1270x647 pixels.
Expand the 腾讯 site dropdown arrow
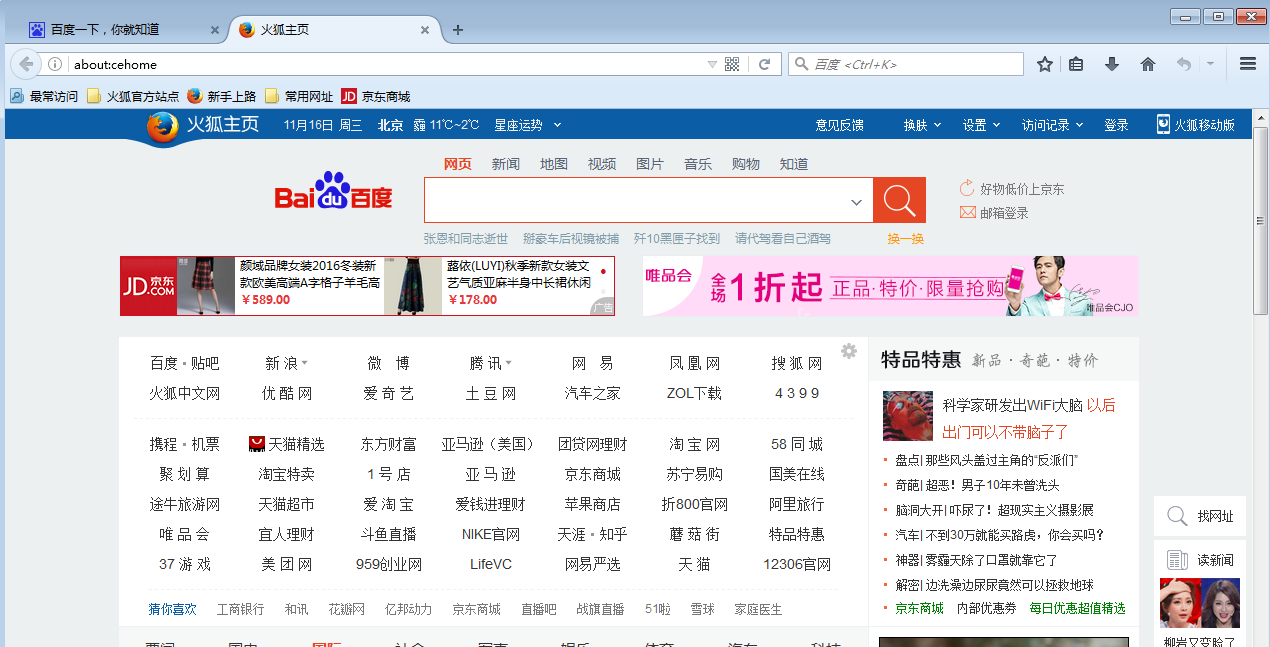pyautogui.click(x=508, y=363)
